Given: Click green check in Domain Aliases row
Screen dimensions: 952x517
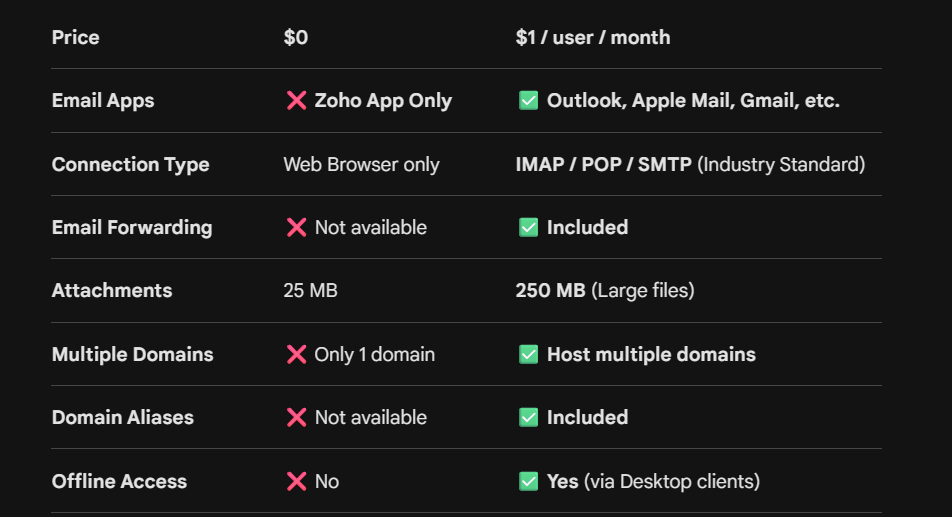Looking at the screenshot, I should click(528, 418).
